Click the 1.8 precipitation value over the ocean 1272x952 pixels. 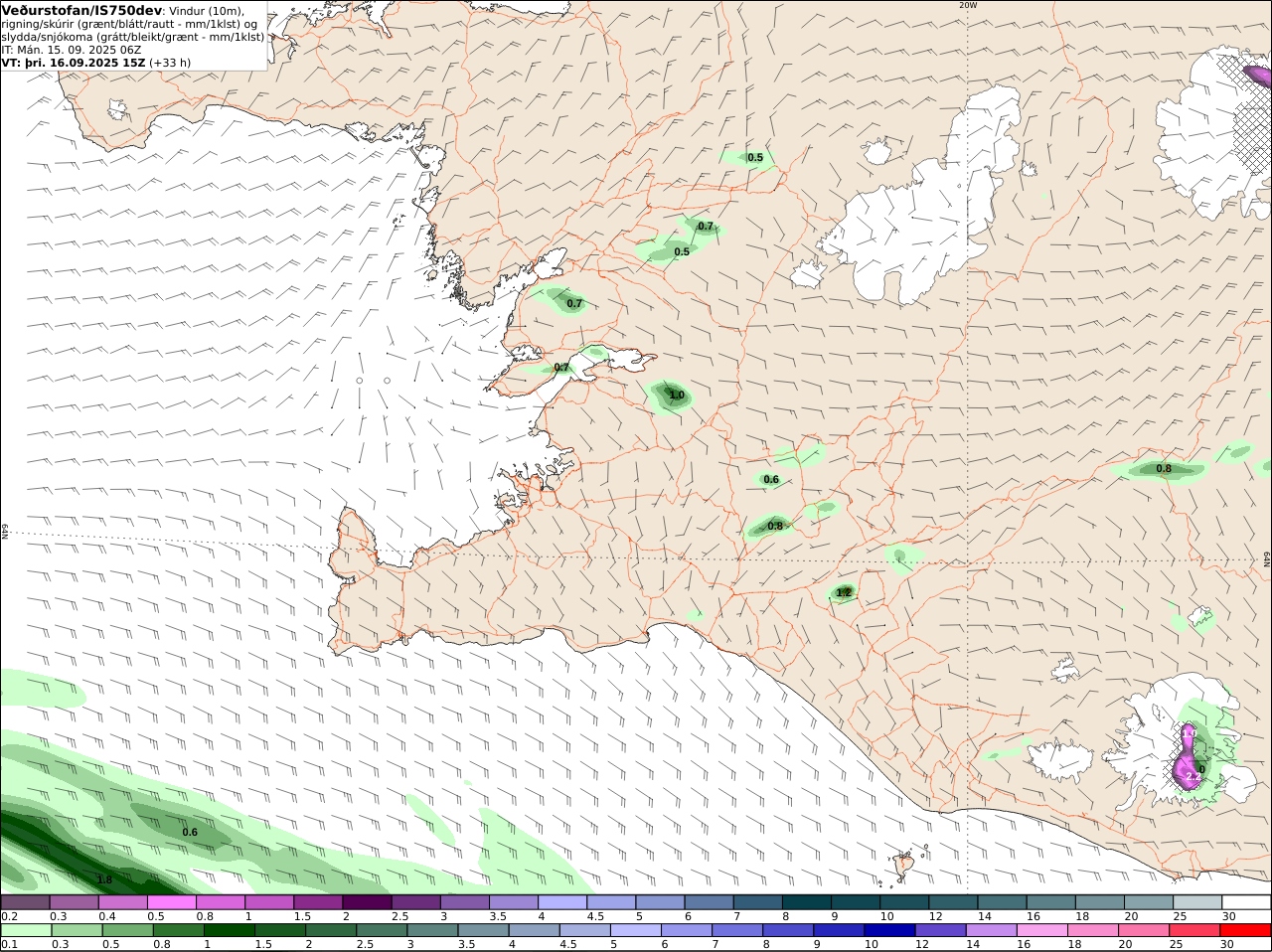pos(104,879)
